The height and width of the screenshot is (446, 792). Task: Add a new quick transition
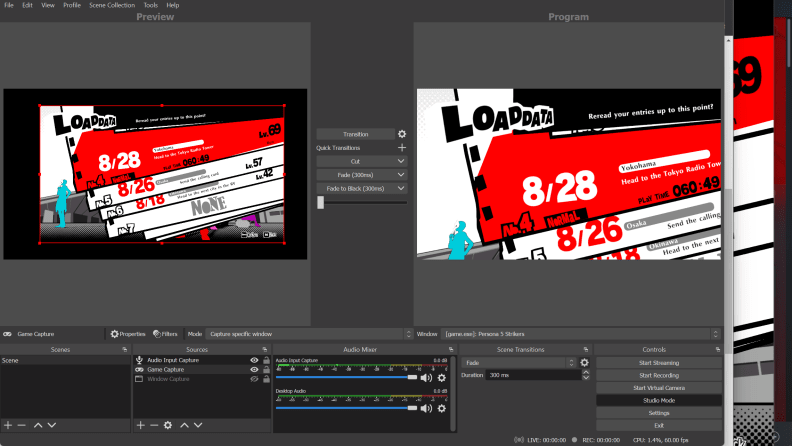402,147
